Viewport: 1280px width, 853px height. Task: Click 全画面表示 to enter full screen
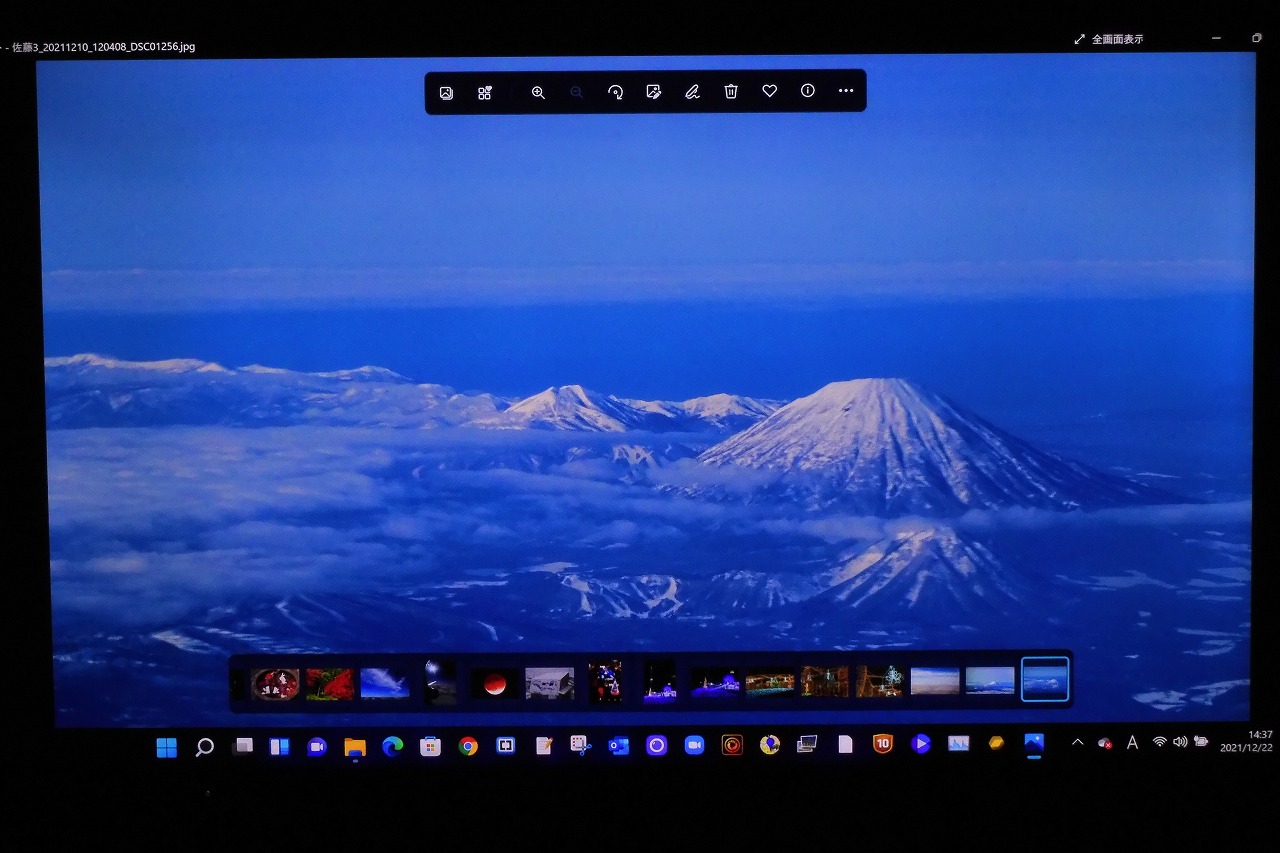click(x=1108, y=39)
